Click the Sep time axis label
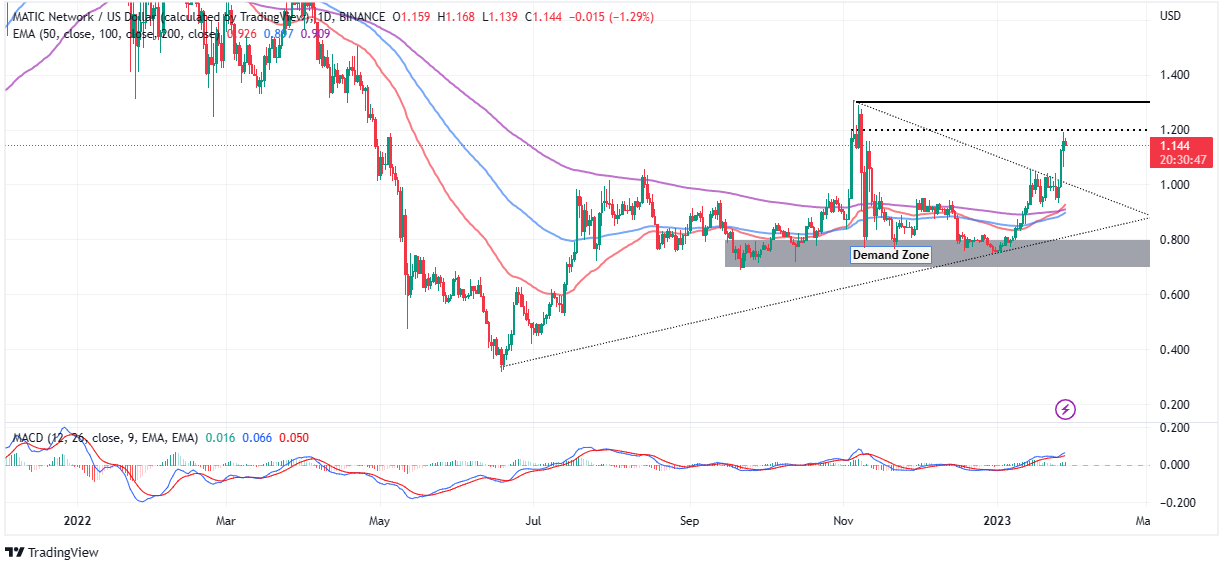This screenshot has height=570, width=1228. pyautogui.click(x=689, y=521)
